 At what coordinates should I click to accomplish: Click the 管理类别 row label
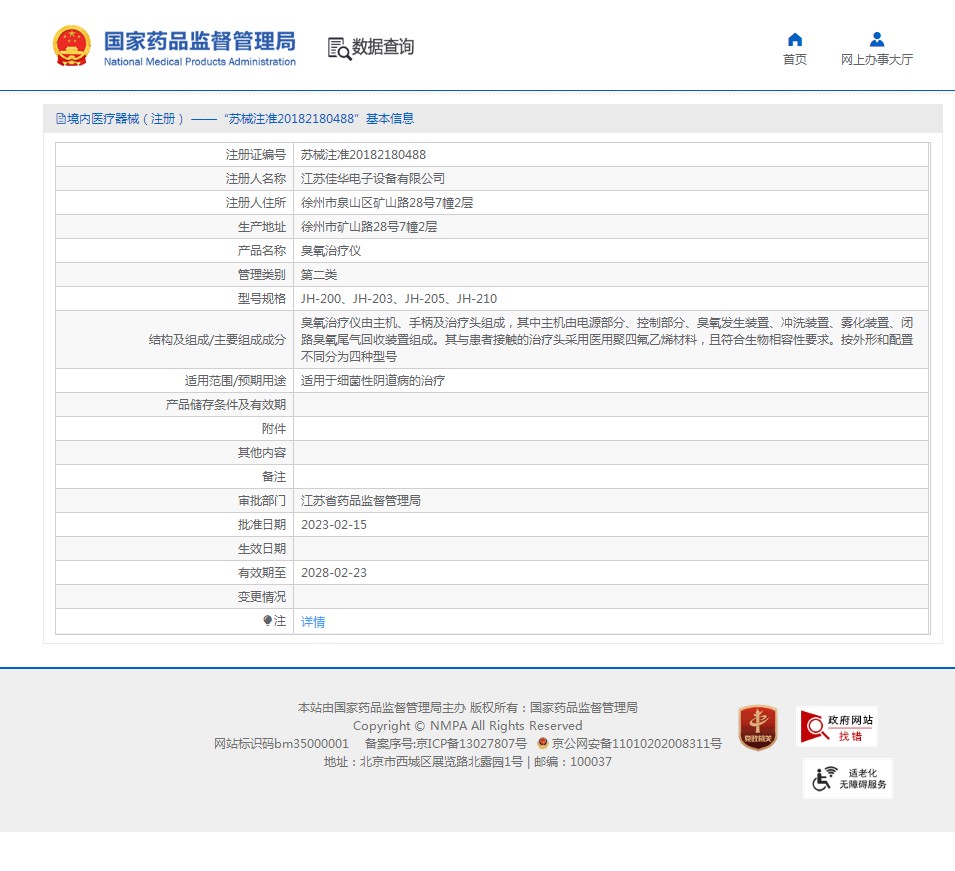pyautogui.click(x=262, y=275)
